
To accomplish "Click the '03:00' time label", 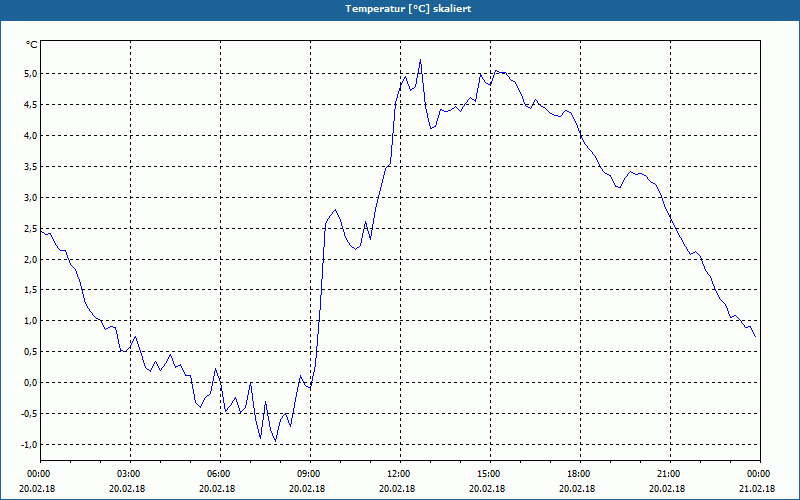I will 128,474.
